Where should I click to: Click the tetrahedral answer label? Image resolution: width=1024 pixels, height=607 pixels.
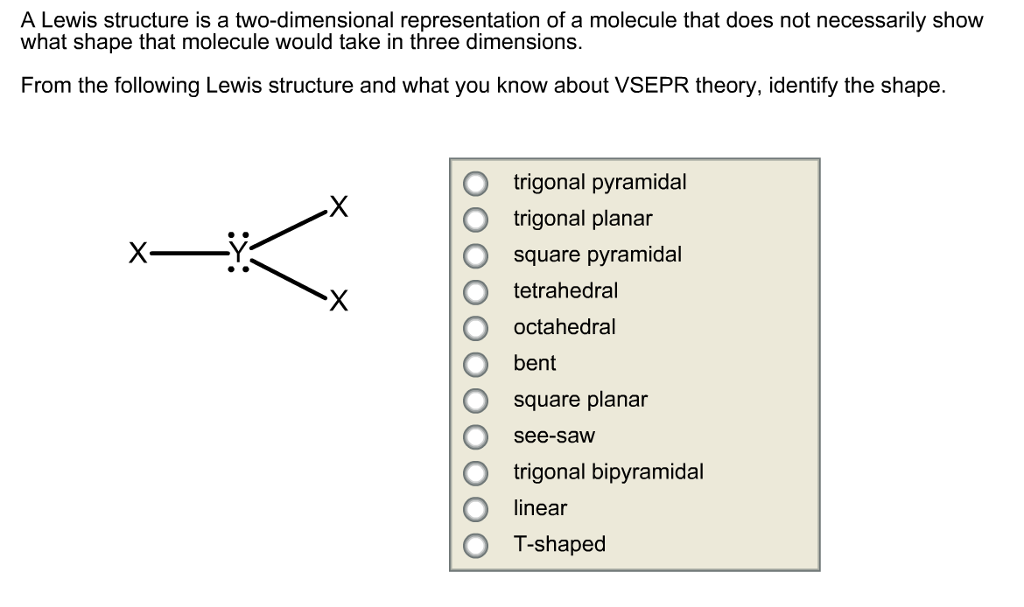click(566, 291)
